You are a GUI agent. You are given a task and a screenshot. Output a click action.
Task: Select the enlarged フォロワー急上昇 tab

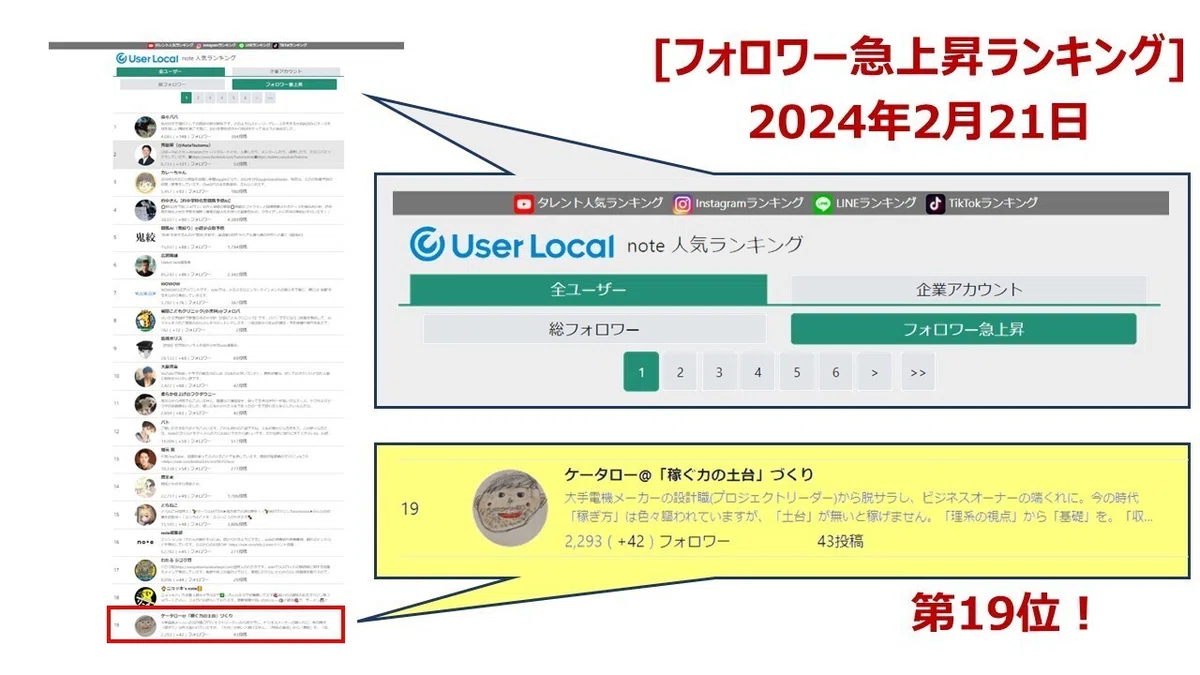point(963,329)
